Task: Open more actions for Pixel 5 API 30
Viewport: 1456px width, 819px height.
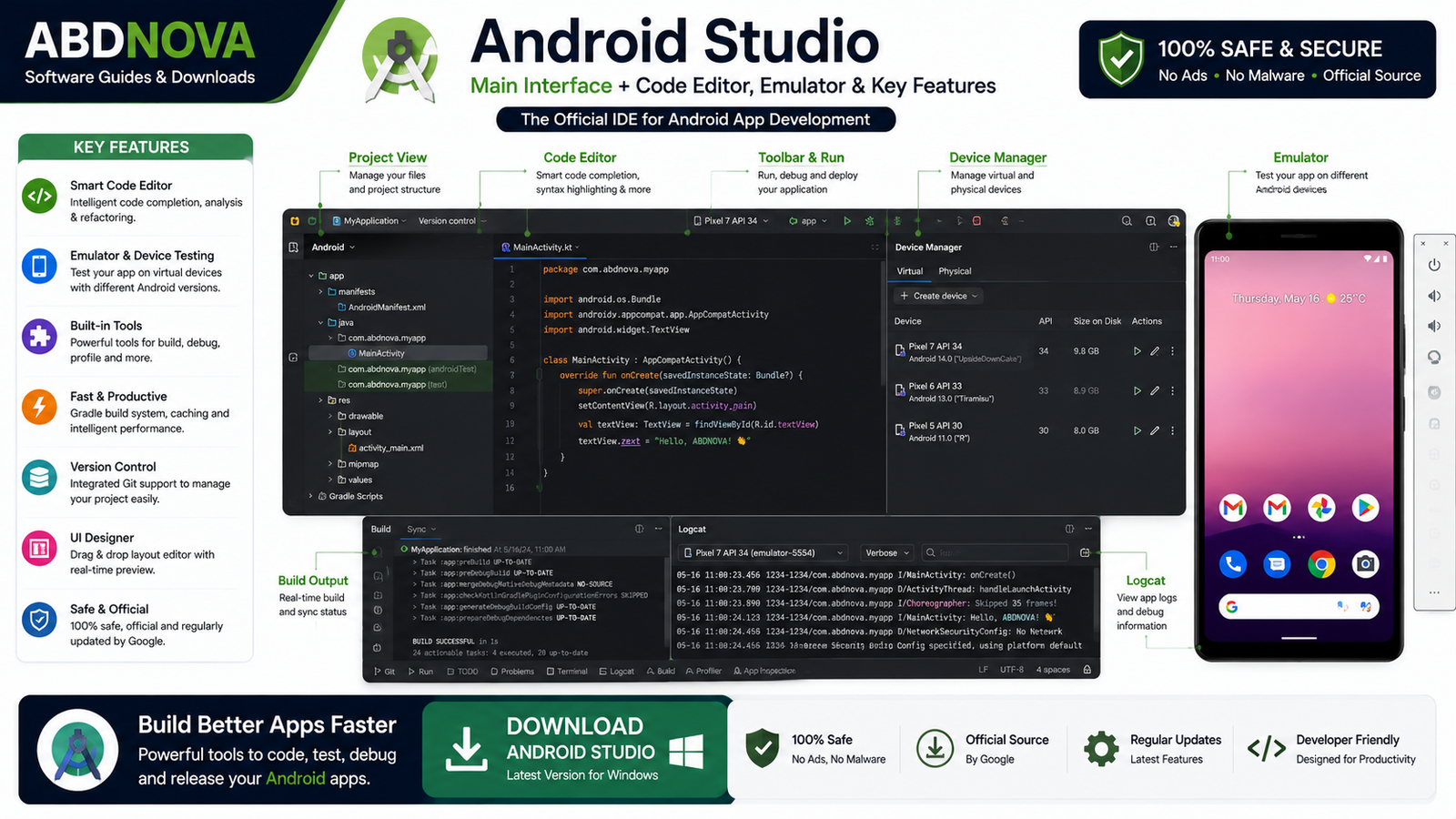Action: pyautogui.click(x=1172, y=430)
